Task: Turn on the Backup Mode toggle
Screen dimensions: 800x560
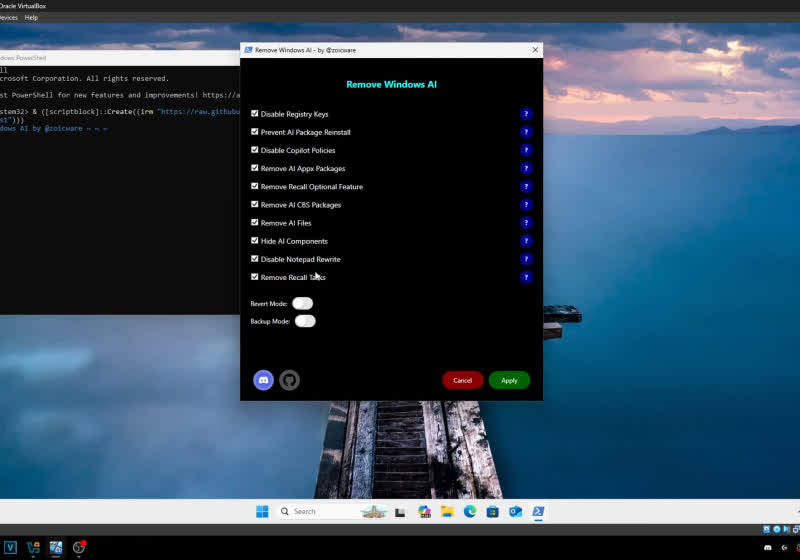Action: (305, 321)
